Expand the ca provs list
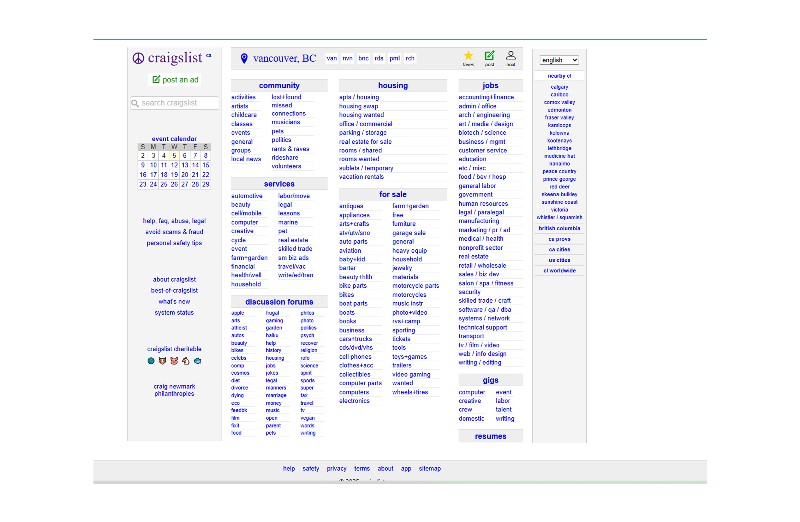This screenshot has height=522, width=800. (559, 239)
